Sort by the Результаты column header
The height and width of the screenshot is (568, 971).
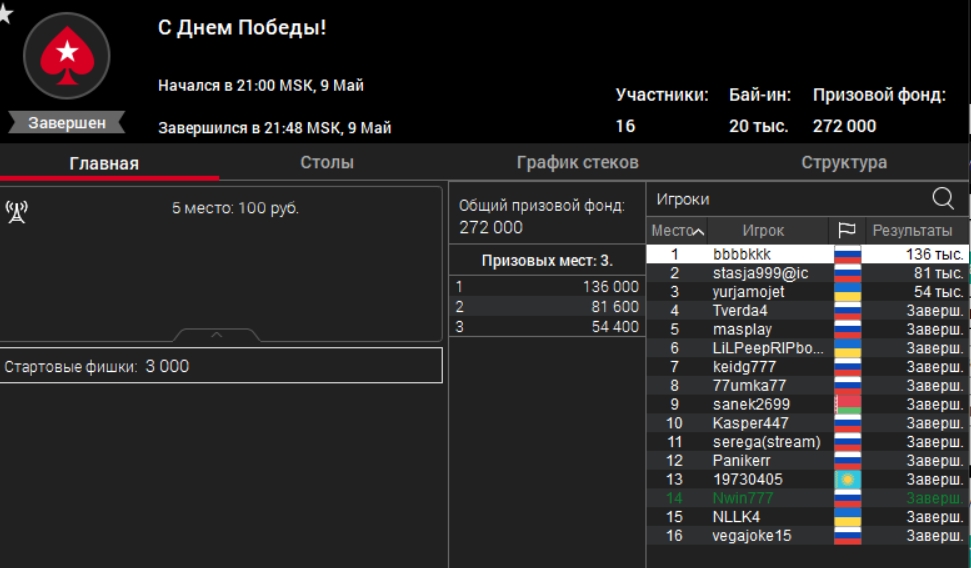pyautogui.click(x=912, y=231)
